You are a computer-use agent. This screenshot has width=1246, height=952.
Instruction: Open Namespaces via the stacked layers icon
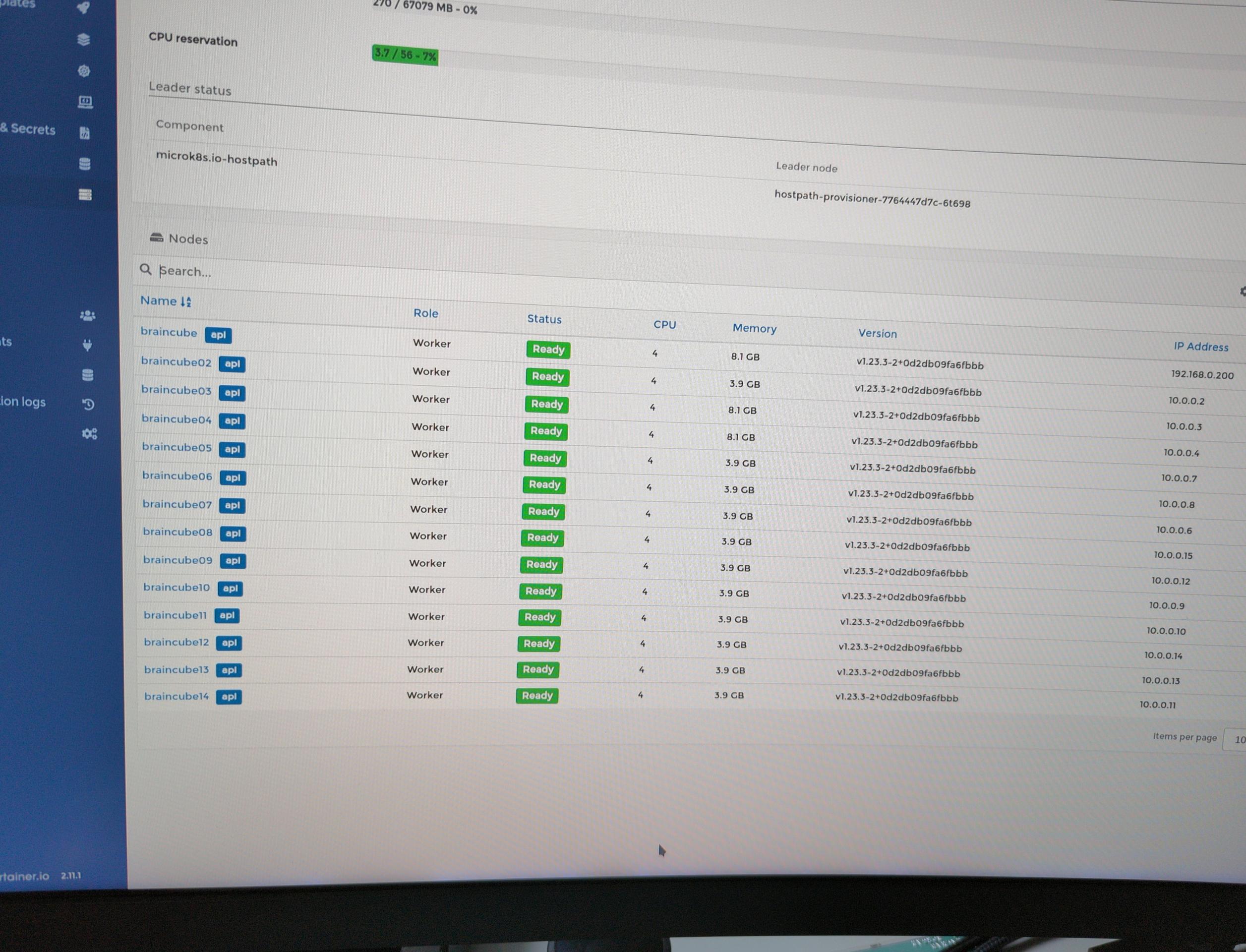click(84, 40)
